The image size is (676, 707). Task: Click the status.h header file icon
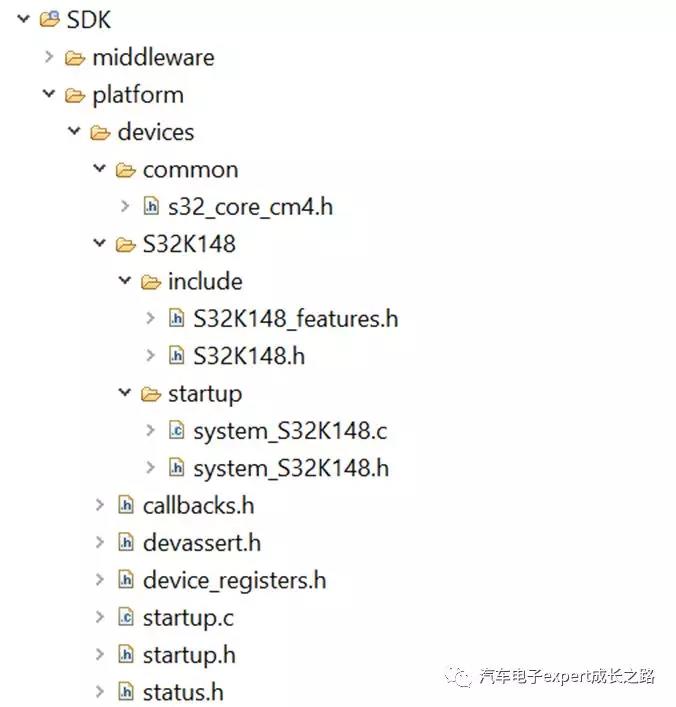[x=126, y=691]
